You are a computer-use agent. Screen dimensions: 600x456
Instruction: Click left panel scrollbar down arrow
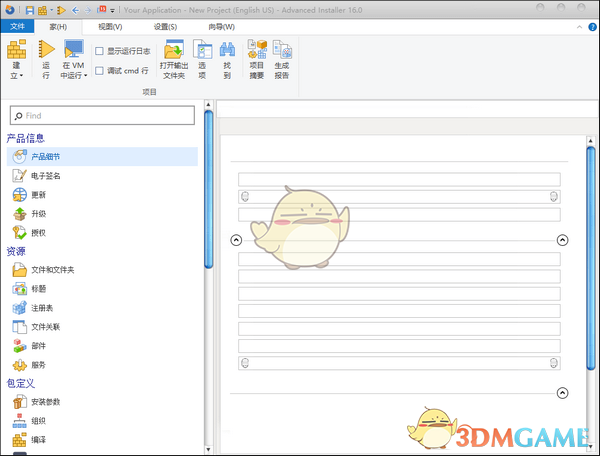(x=209, y=449)
